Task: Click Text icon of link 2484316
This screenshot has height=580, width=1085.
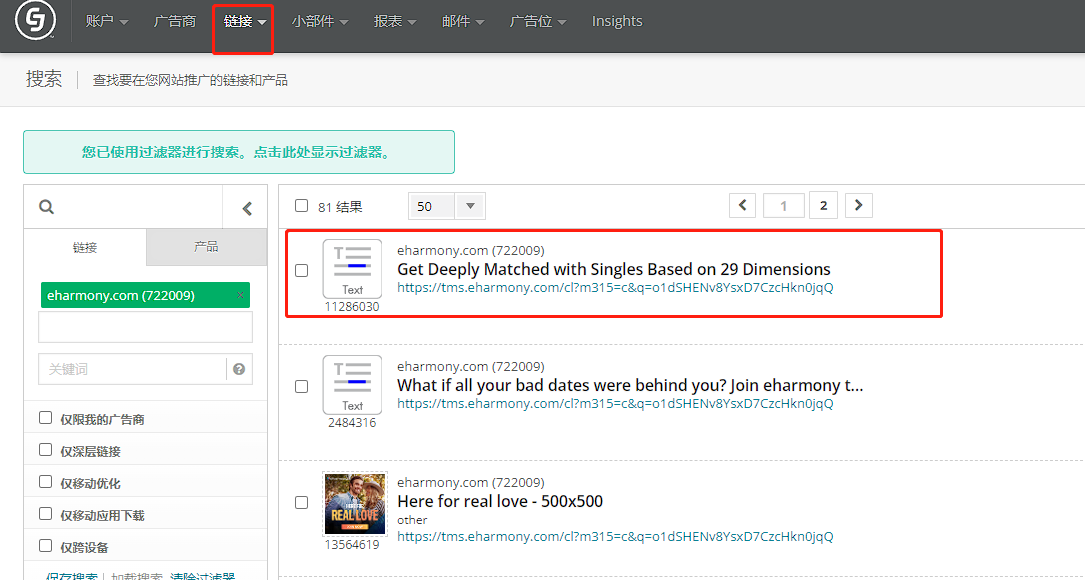Action: (352, 385)
